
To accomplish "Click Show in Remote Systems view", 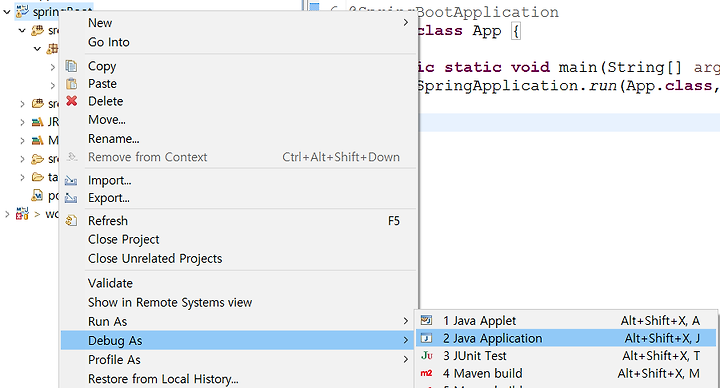I will (239, 303).
